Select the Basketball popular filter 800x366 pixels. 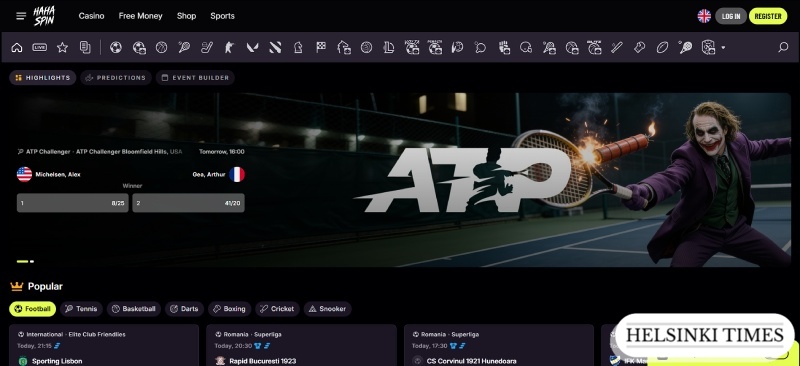[x=134, y=309]
